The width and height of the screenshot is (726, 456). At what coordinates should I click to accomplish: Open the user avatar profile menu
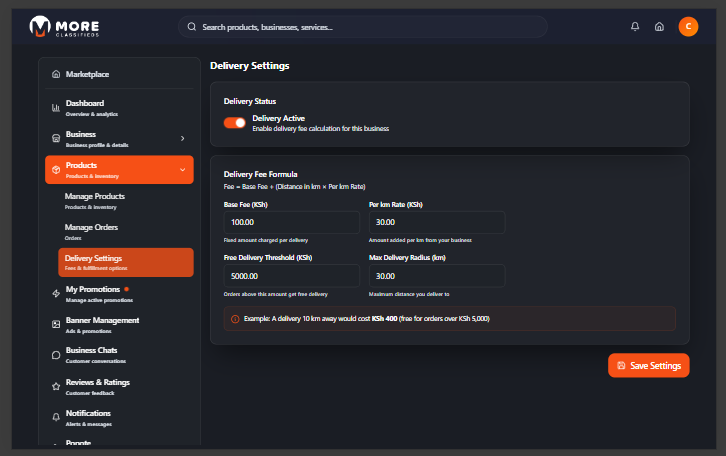pyautogui.click(x=688, y=27)
